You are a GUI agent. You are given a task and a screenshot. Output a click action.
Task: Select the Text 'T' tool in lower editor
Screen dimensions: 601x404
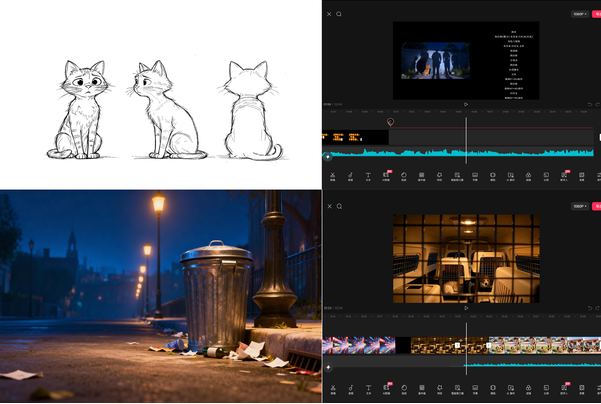tap(369, 387)
